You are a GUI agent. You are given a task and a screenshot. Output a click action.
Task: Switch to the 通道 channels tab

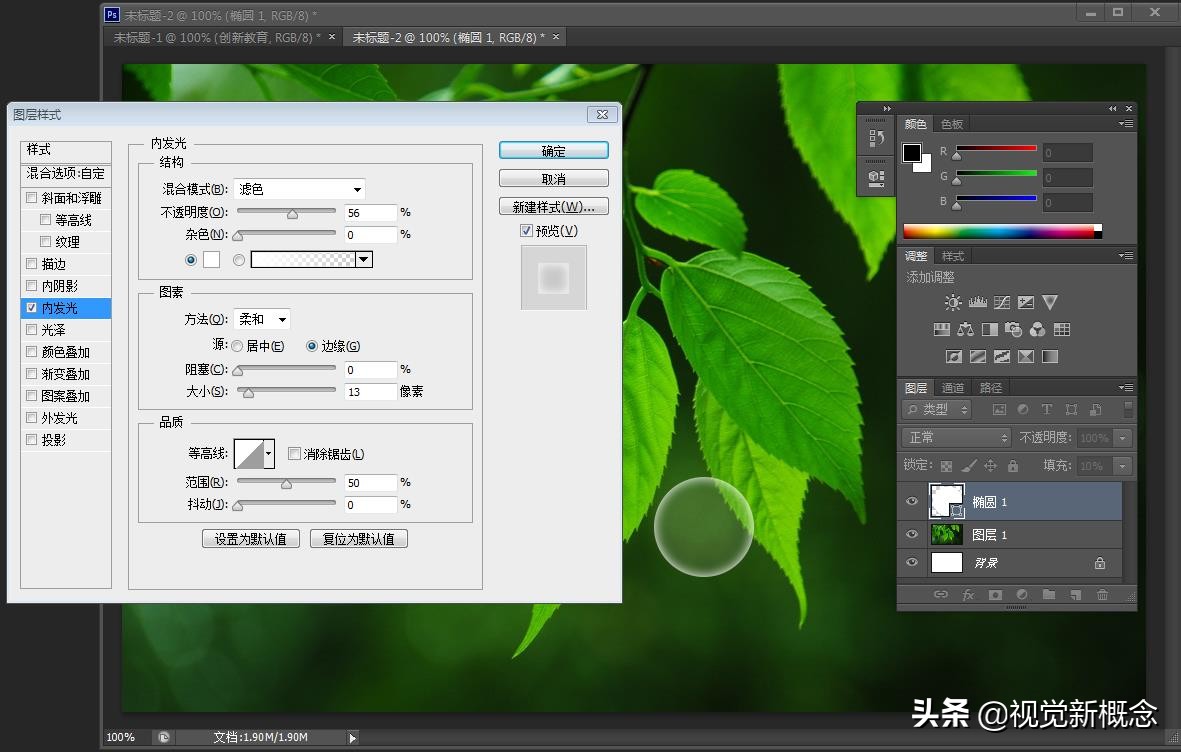pos(953,388)
